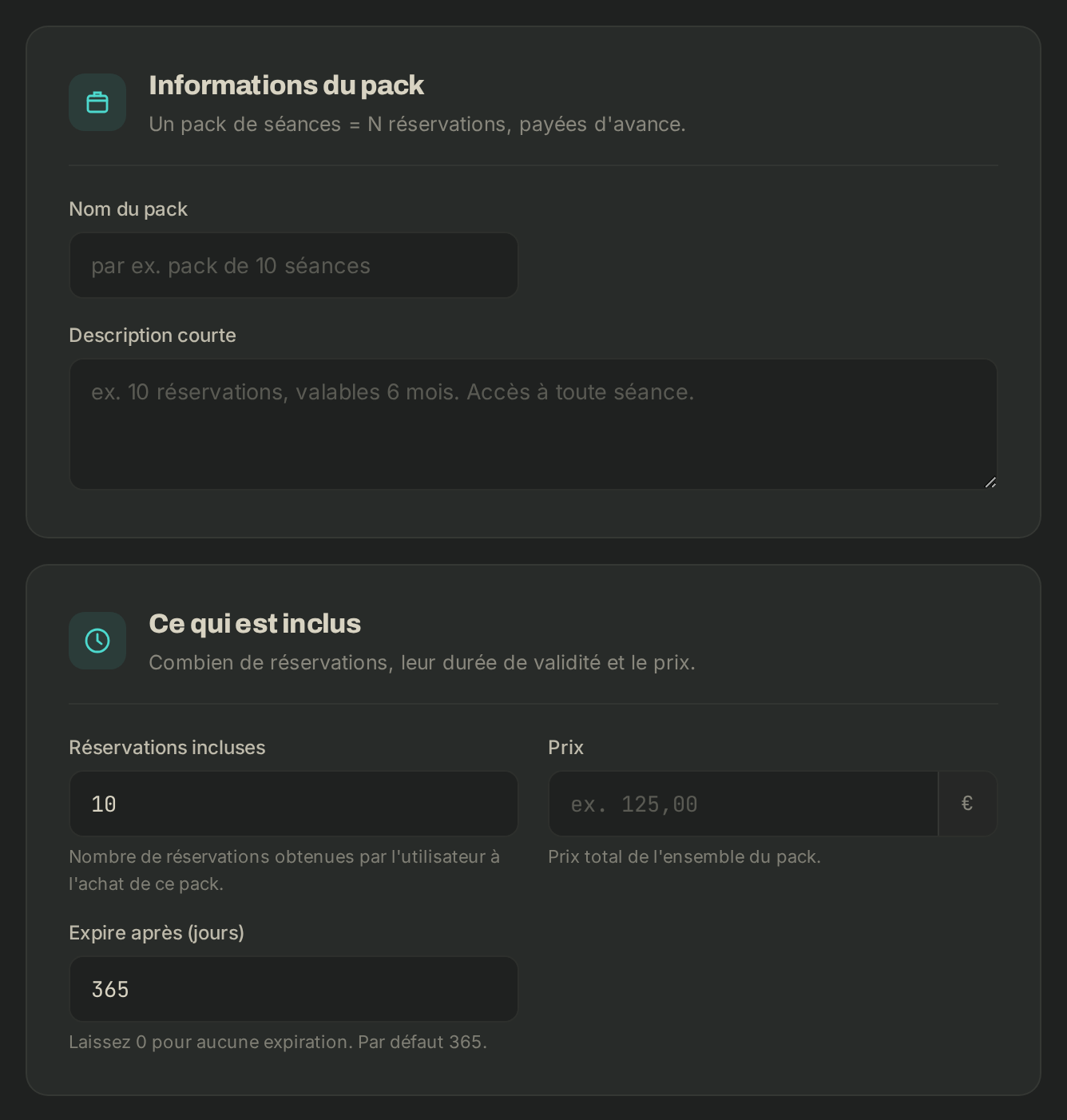Click the euro currency symbol in Prix field
This screenshot has width=1067, height=1120.
click(x=967, y=804)
